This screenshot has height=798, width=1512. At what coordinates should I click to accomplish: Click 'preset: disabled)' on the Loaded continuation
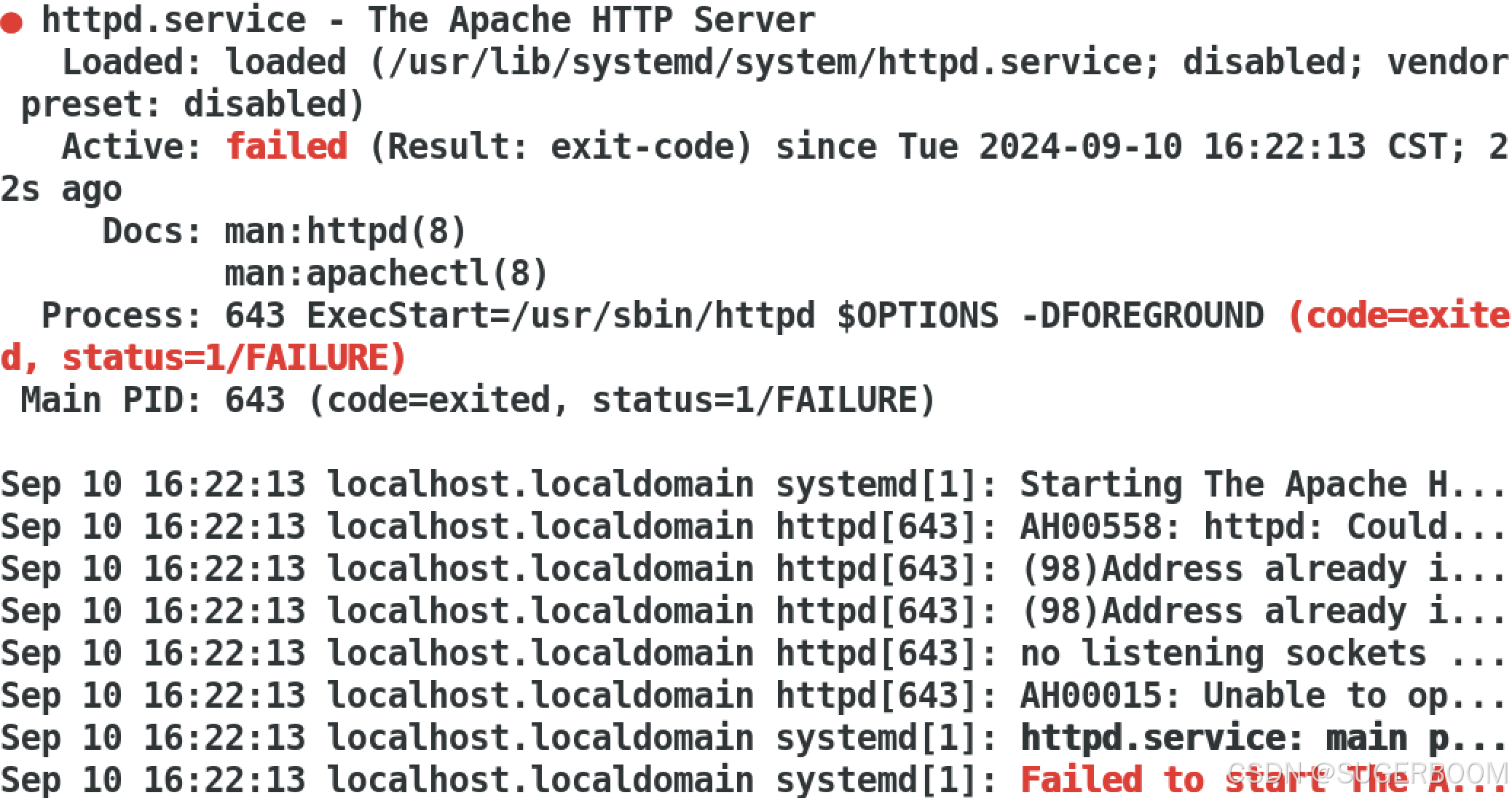[x=192, y=105]
